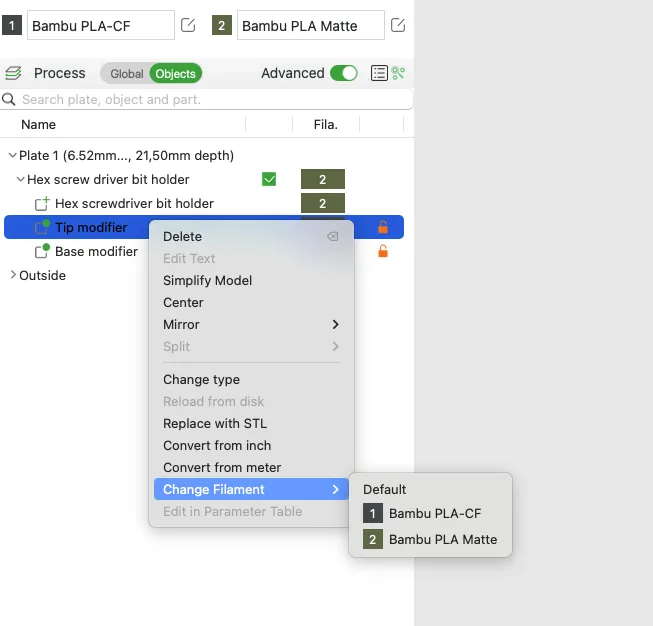The image size is (653, 626).
Task: Uncheck printable checkbox for Hex screw driver bit holder
Action: pos(269,179)
